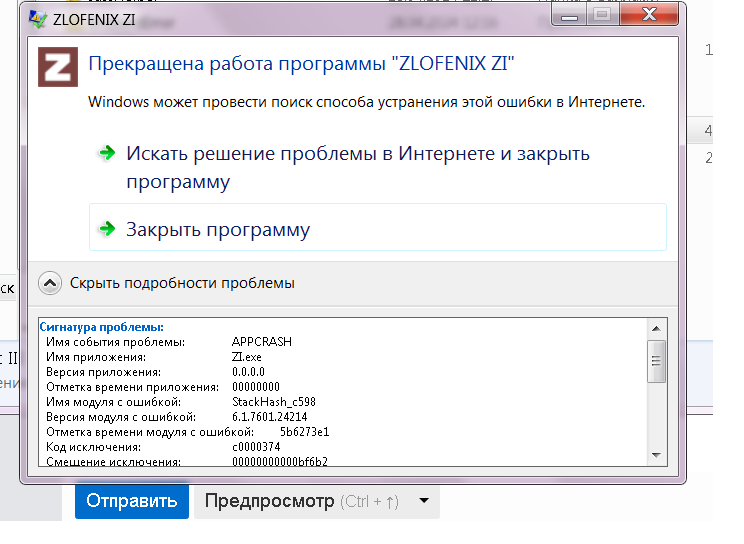Click the green arrow next to 'Искать решение проблемы'
This screenshot has height=544, width=744.
[x=107, y=153]
